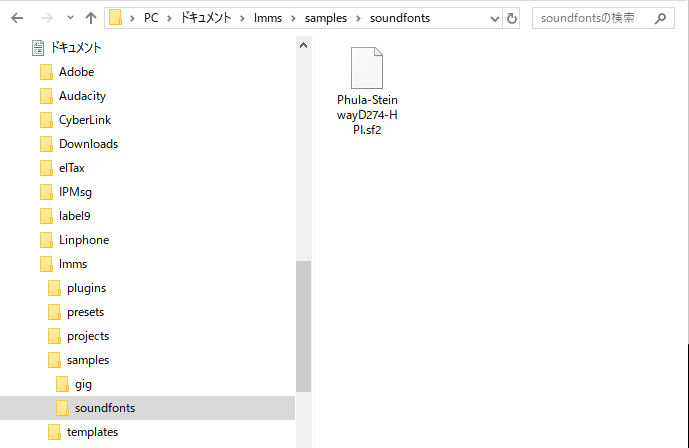Click the gig folder icon
689x448 pixels.
click(x=62, y=384)
